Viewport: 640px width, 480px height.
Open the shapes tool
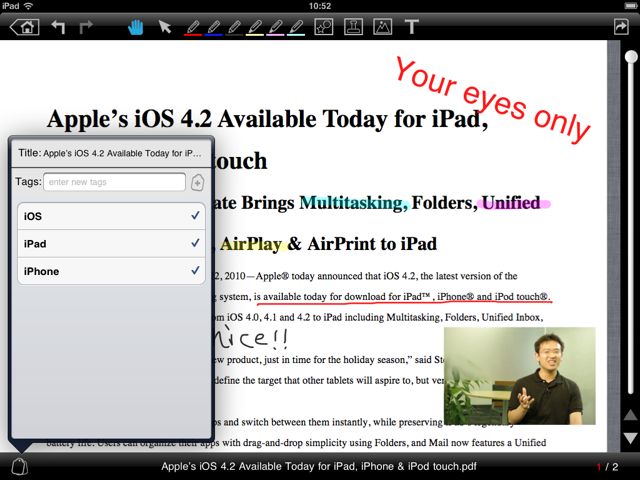click(324, 27)
